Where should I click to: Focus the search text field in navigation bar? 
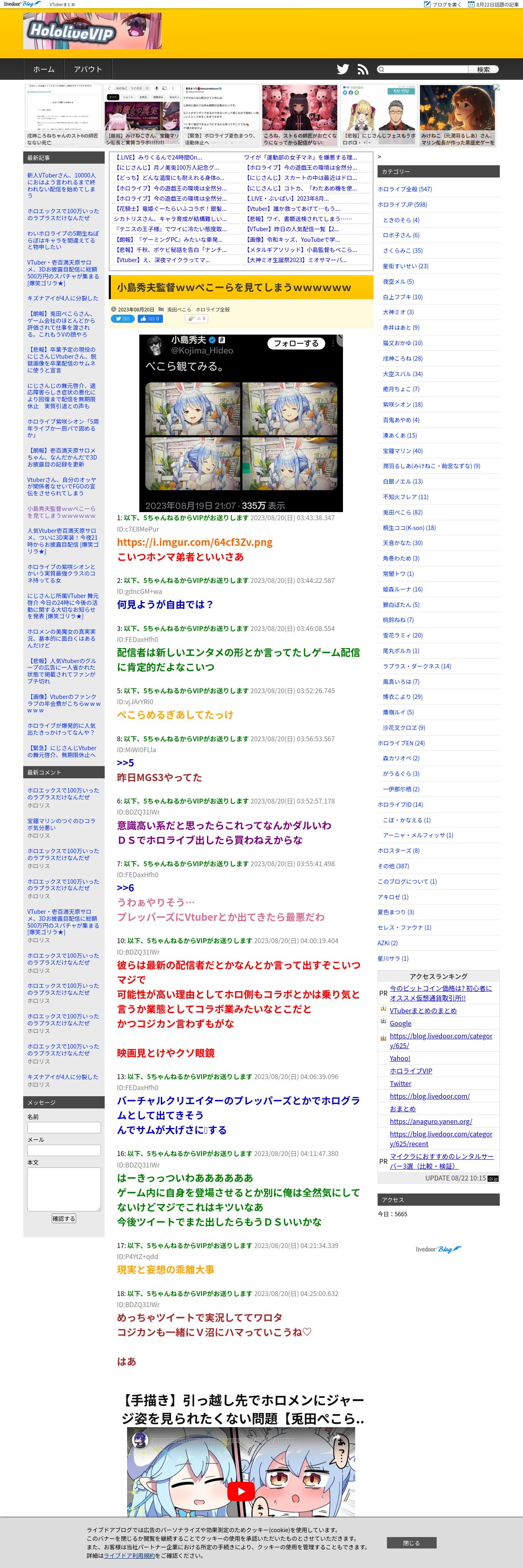[x=427, y=69]
